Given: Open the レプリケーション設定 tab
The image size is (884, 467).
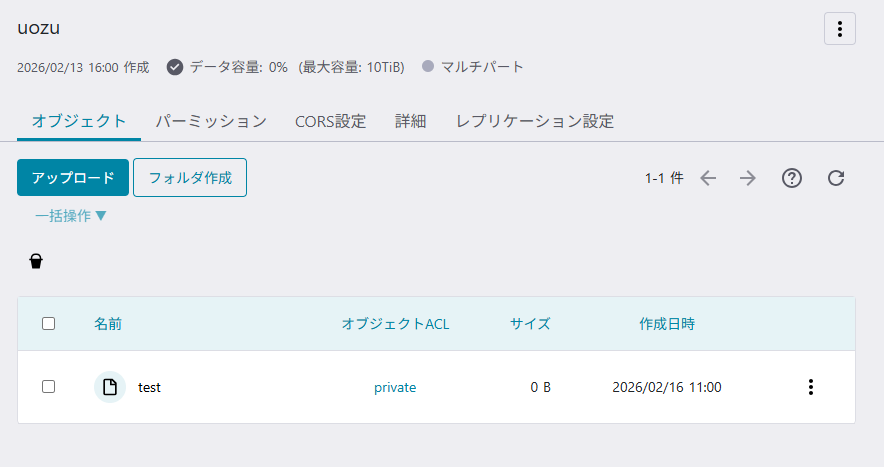Looking at the screenshot, I should (x=535, y=121).
